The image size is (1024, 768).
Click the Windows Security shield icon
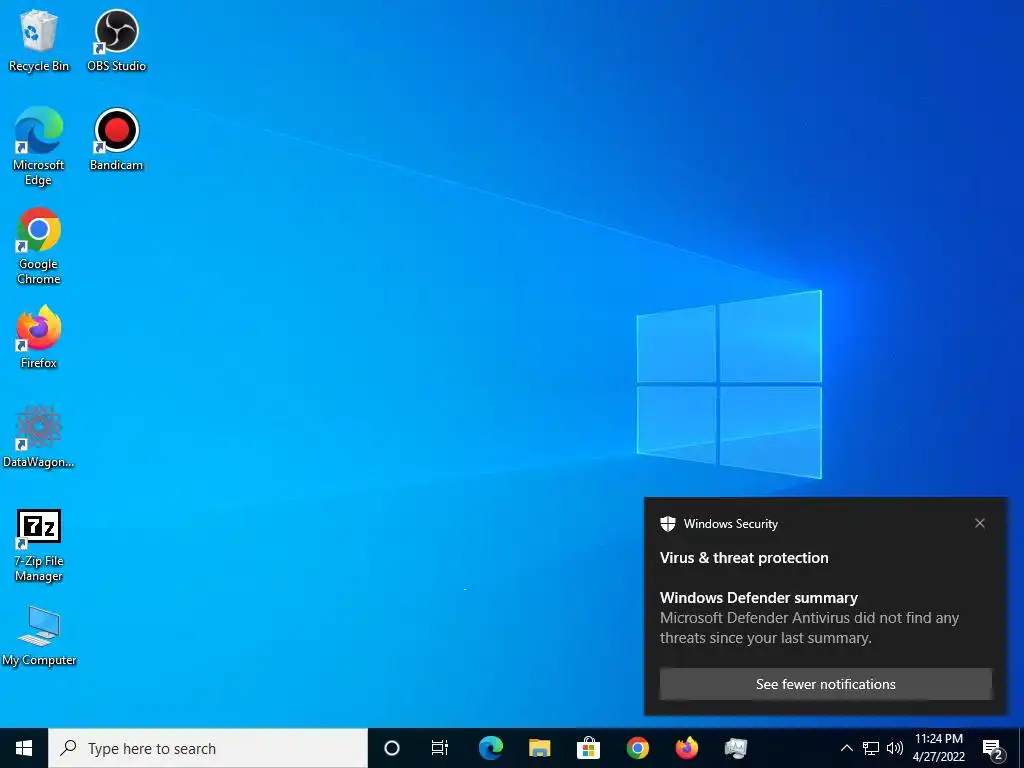667,524
